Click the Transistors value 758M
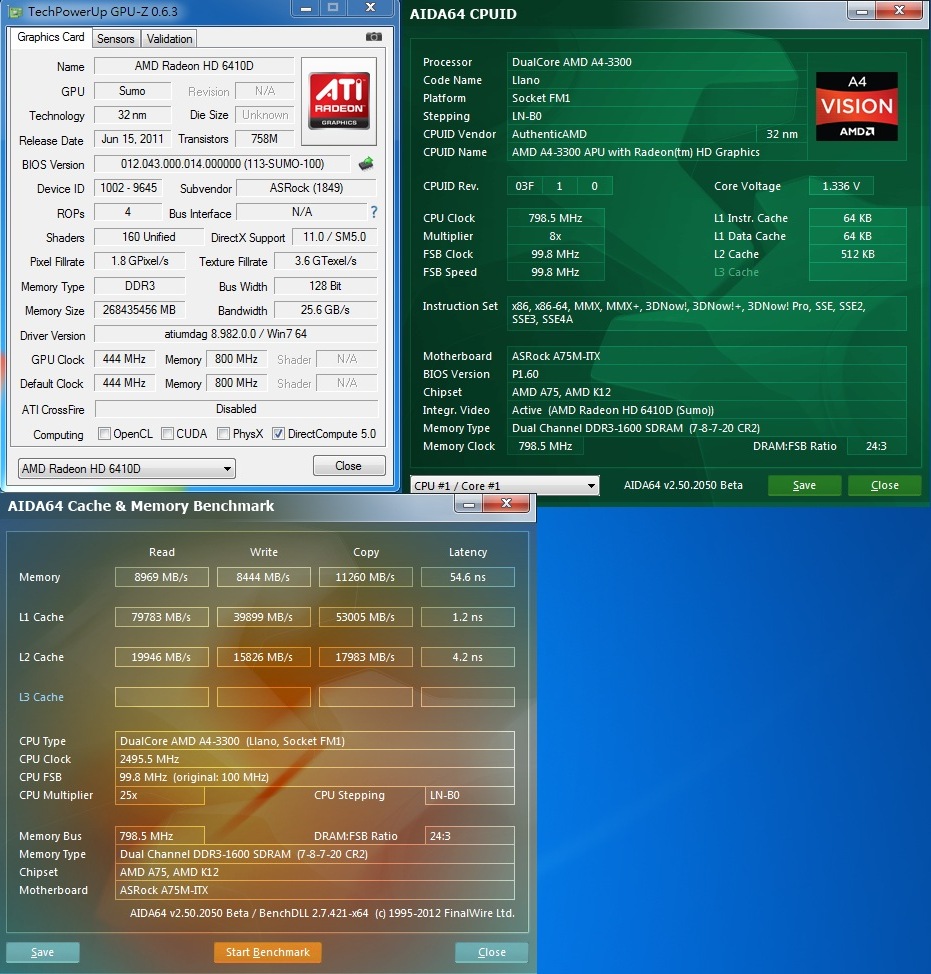The height and width of the screenshot is (974, 931). point(265,139)
